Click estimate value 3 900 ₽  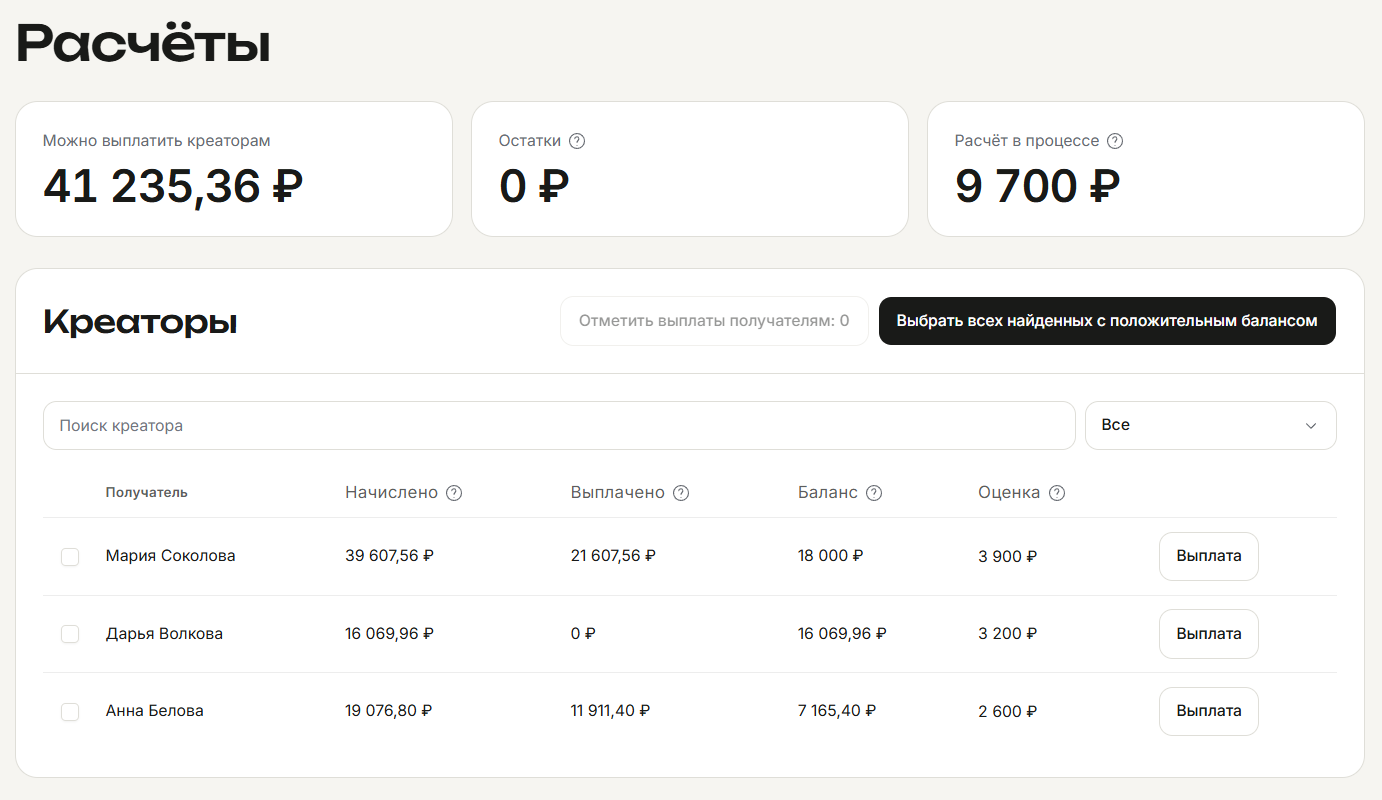click(1007, 557)
